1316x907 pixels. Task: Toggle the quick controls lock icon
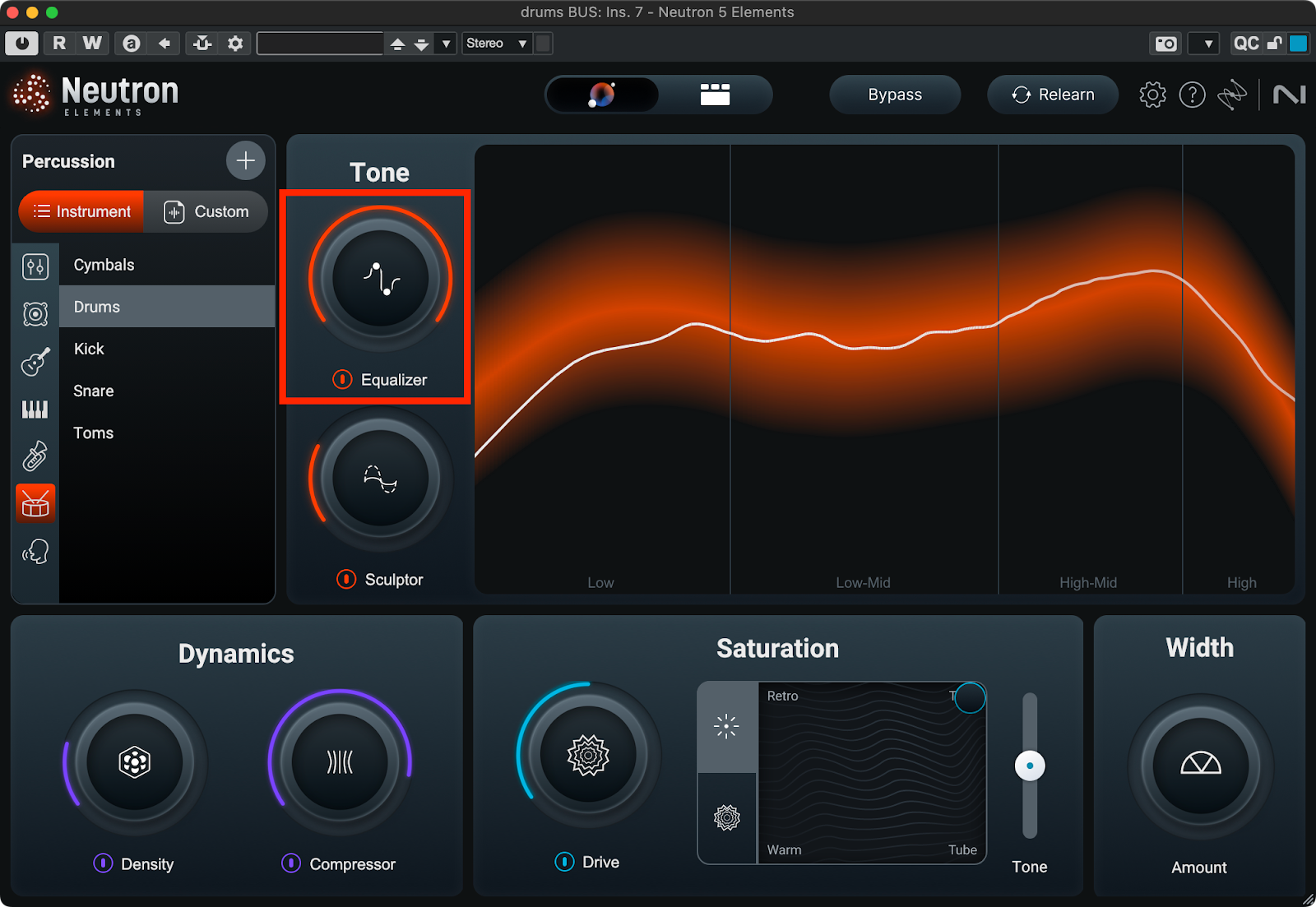pyautogui.click(x=1274, y=44)
